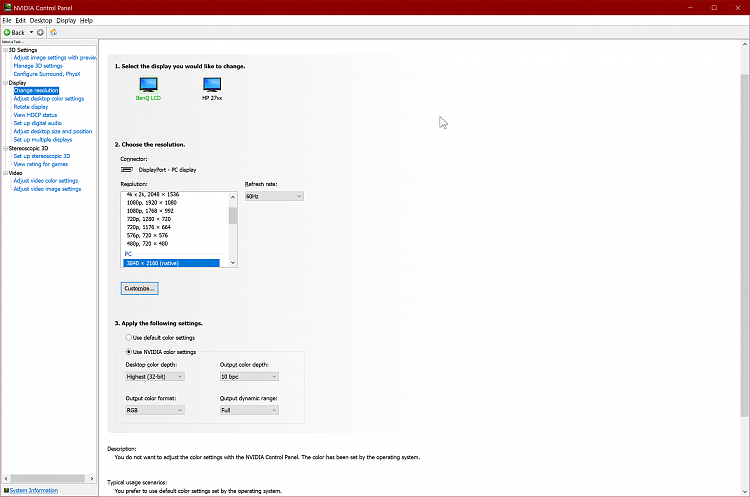Image resolution: width=750 pixels, height=497 pixels.
Task: Click the task pane scroll right arrow
Action: [92, 478]
